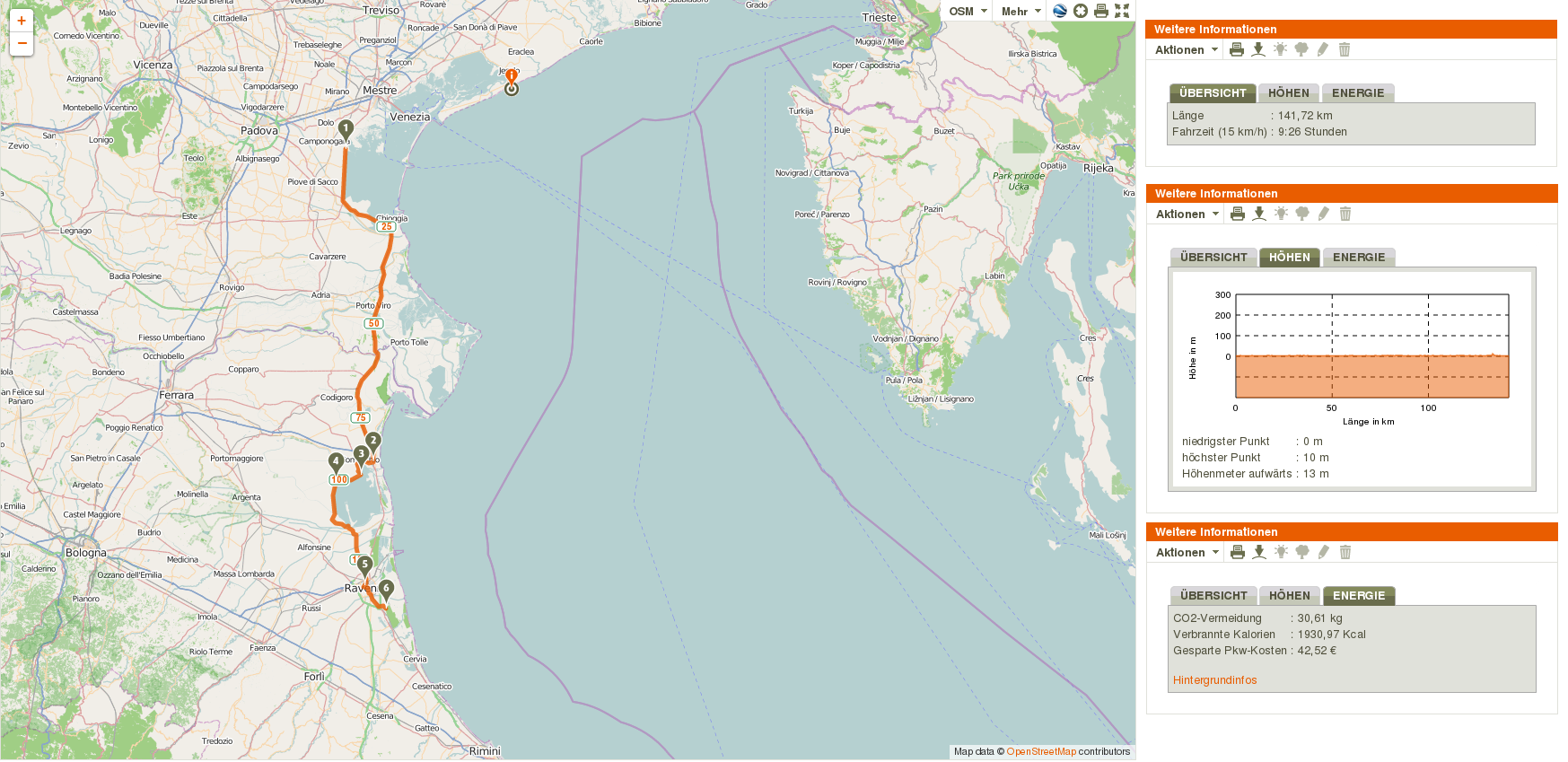Switch to HÖHEN tab in the Länge panel
Viewport: 1568px width, 762px height.
tap(1289, 93)
